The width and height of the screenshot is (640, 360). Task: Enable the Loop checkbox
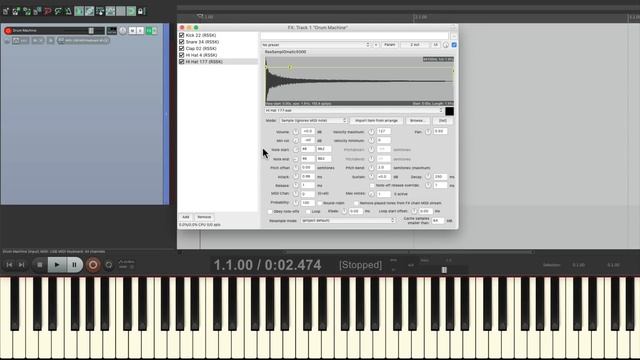[308, 211]
